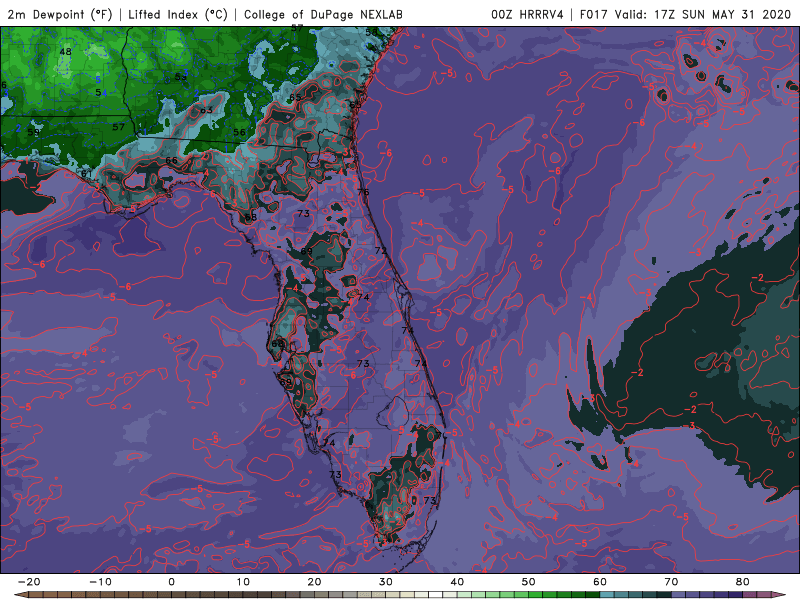Viewport: 800px width, 600px height.
Task: Click the 60 label on the color scale
Action: pyautogui.click(x=600, y=582)
